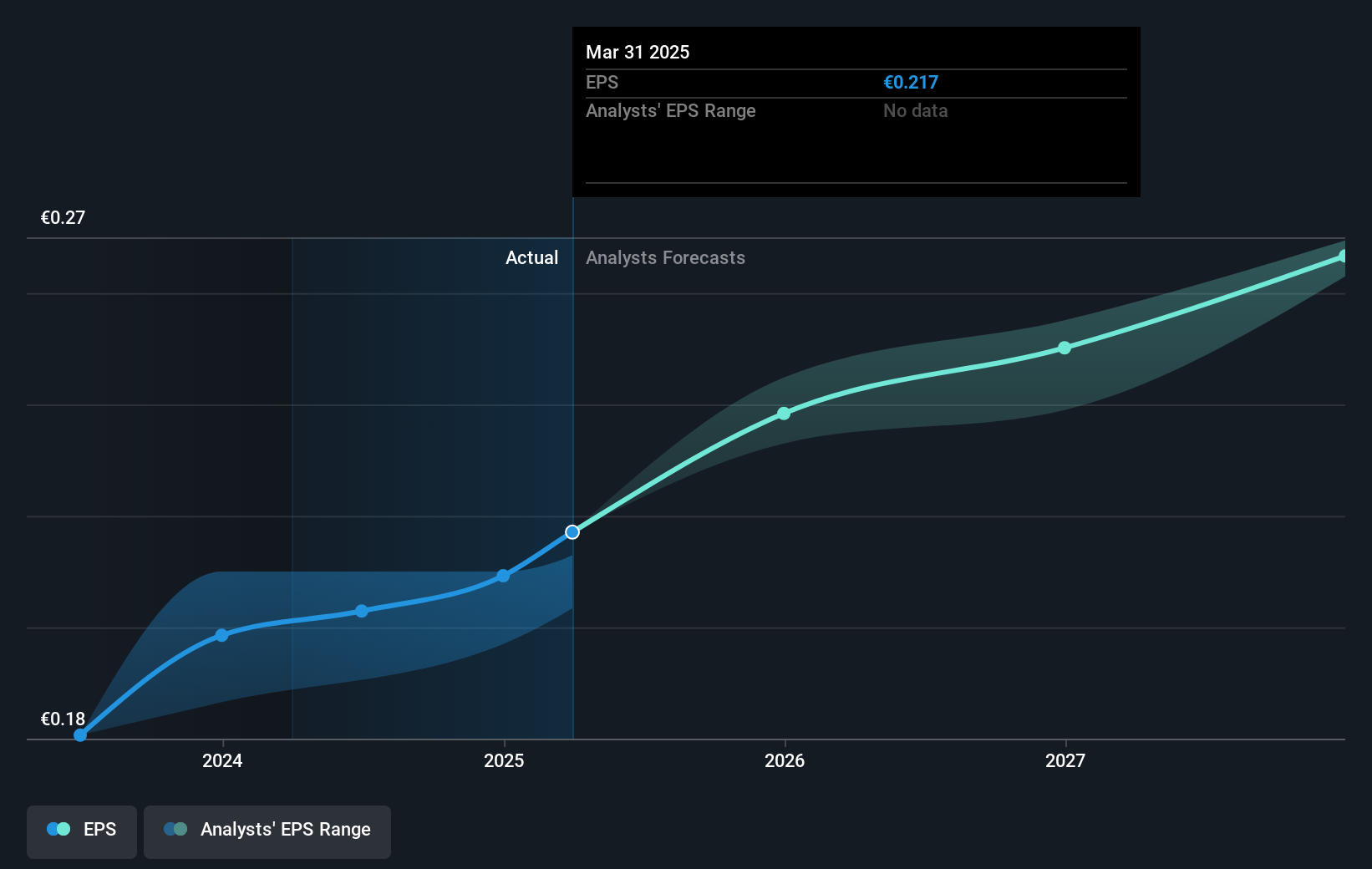
Task: Click the 2027 x-axis label
Action: click(x=1065, y=760)
